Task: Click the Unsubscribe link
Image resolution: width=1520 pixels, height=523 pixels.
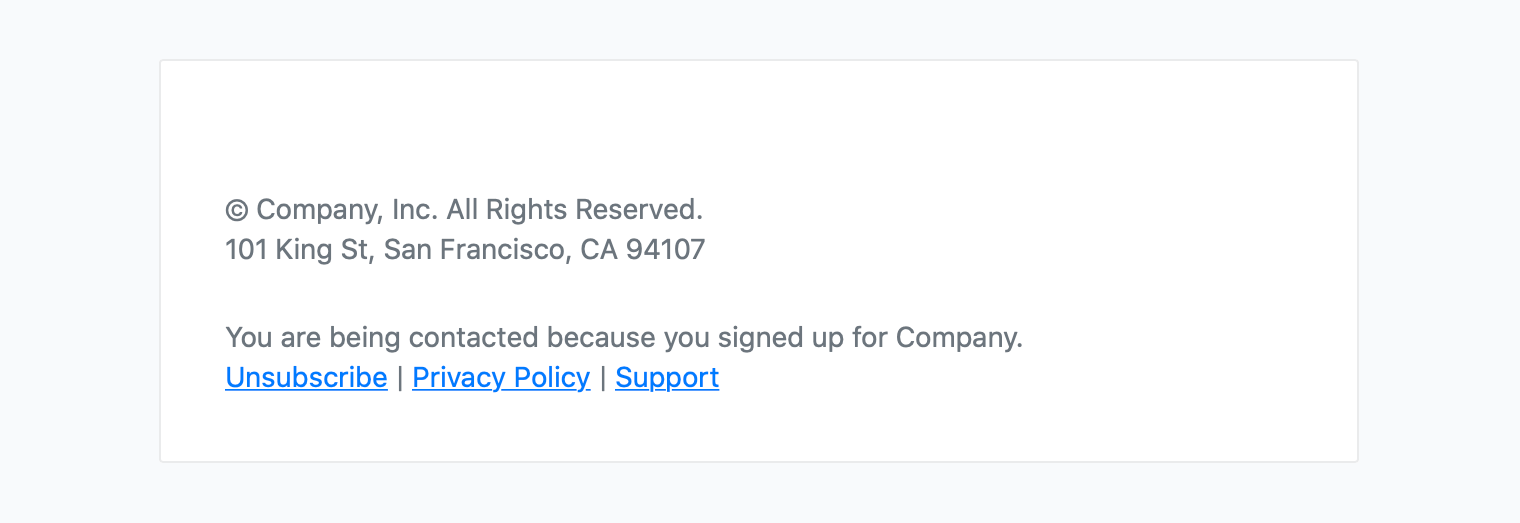Action: click(x=306, y=377)
